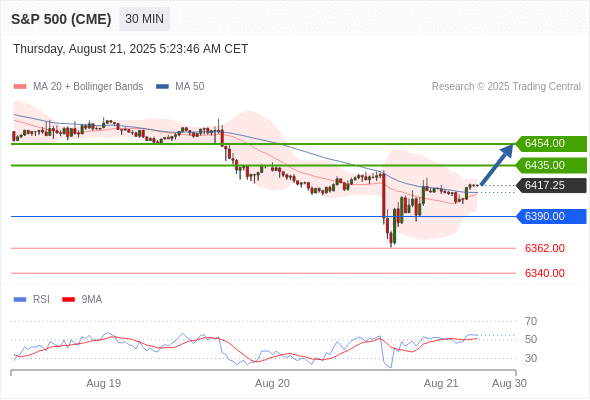The height and width of the screenshot is (400, 590).
Task: Select the 6435.00 green resistance label
Action: pyautogui.click(x=551, y=166)
